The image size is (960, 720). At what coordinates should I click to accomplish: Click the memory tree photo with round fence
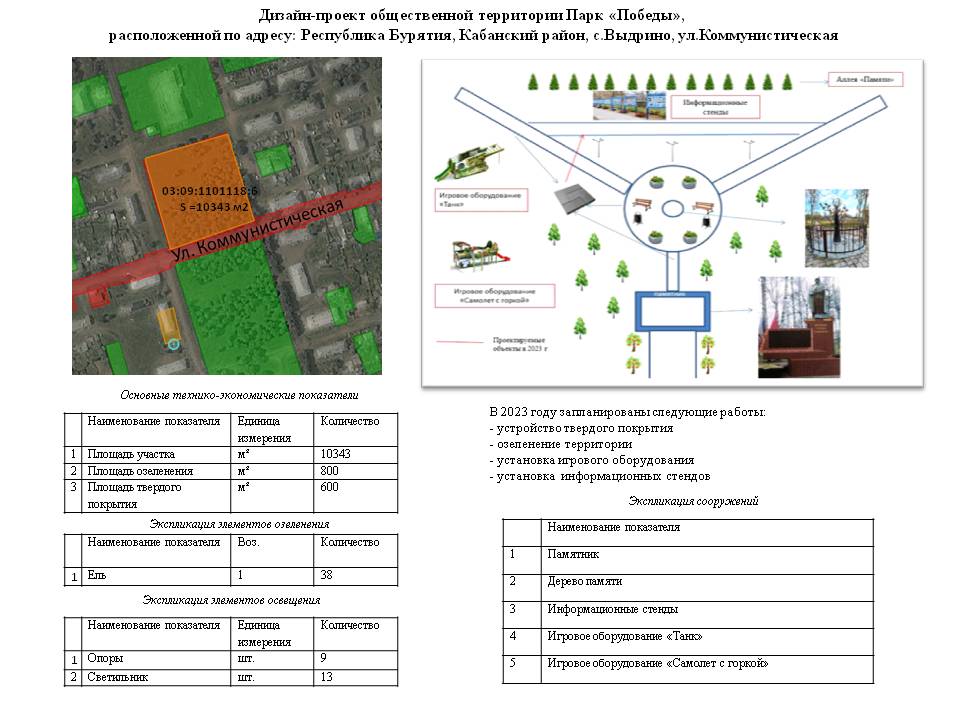(836, 228)
